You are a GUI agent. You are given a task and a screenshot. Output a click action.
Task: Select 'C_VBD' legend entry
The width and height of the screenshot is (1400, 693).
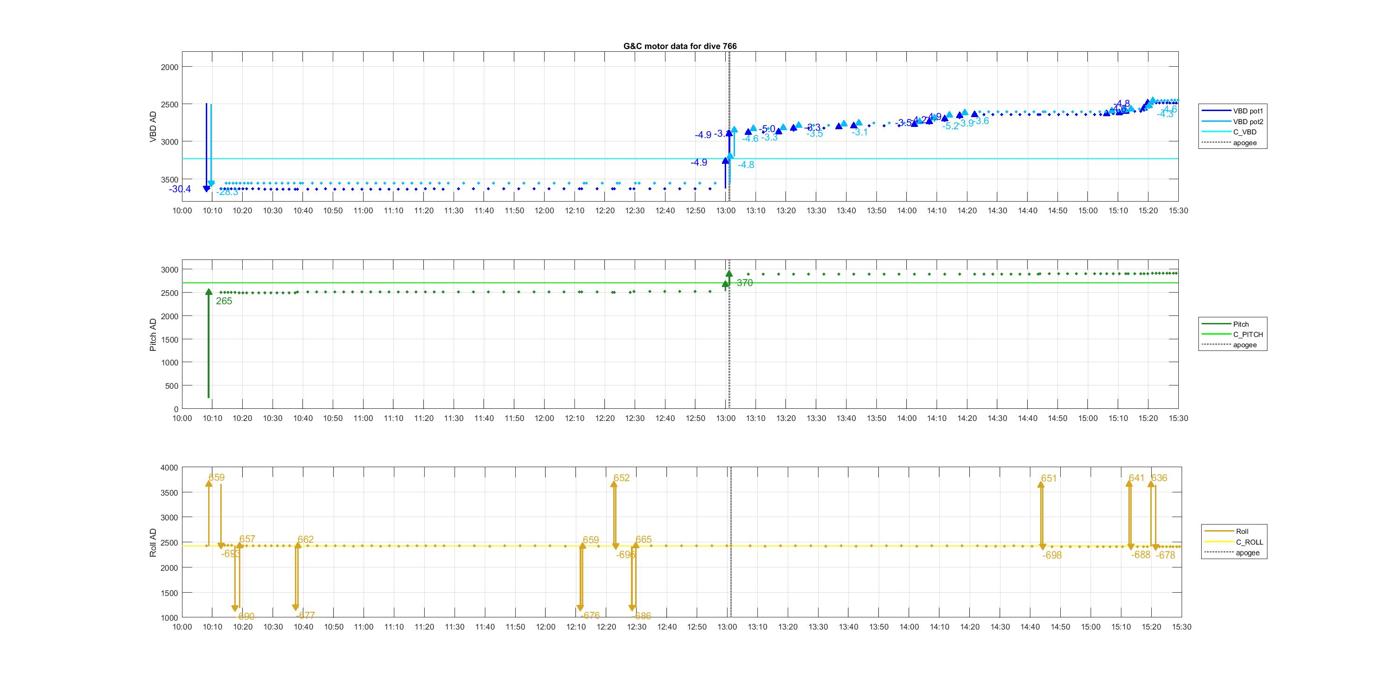tap(1244, 132)
